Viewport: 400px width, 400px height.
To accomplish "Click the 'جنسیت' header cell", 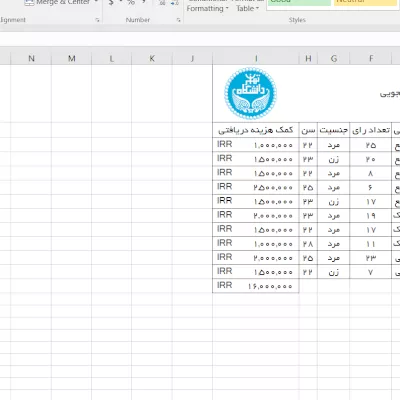I will point(334,130).
